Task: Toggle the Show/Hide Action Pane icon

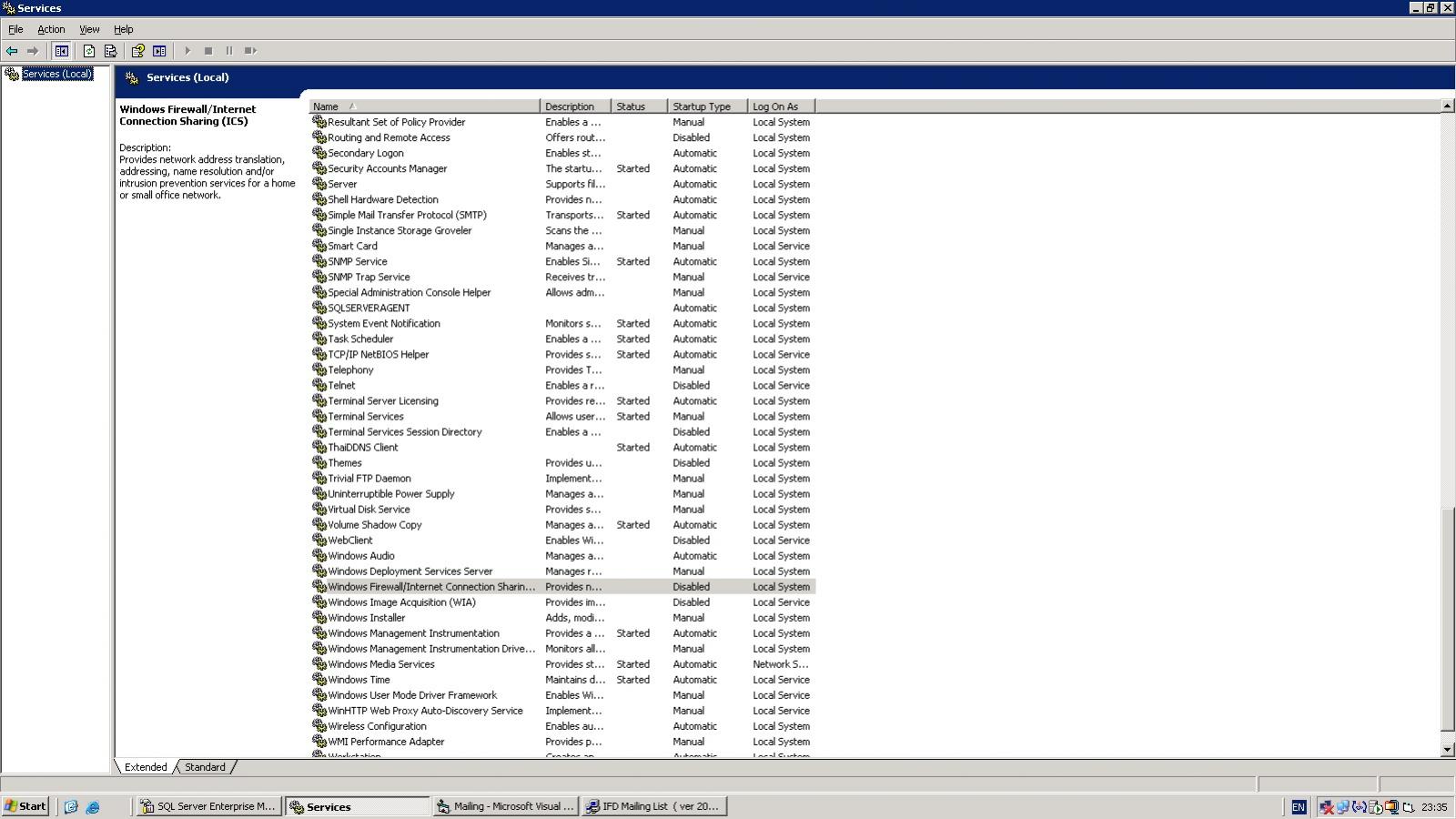Action: pos(159,51)
